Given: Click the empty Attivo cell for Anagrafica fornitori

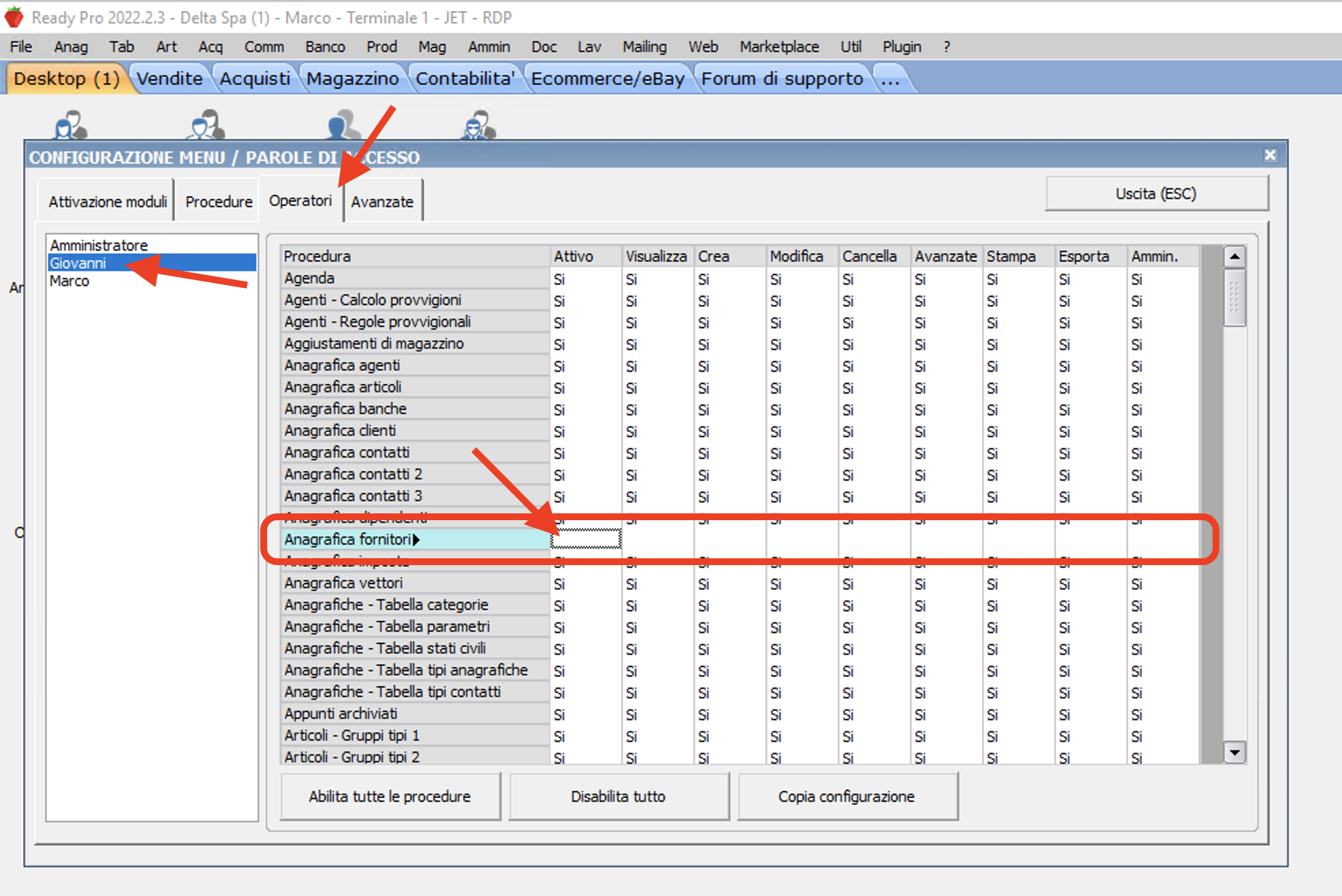Looking at the screenshot, I should point(586,539).
